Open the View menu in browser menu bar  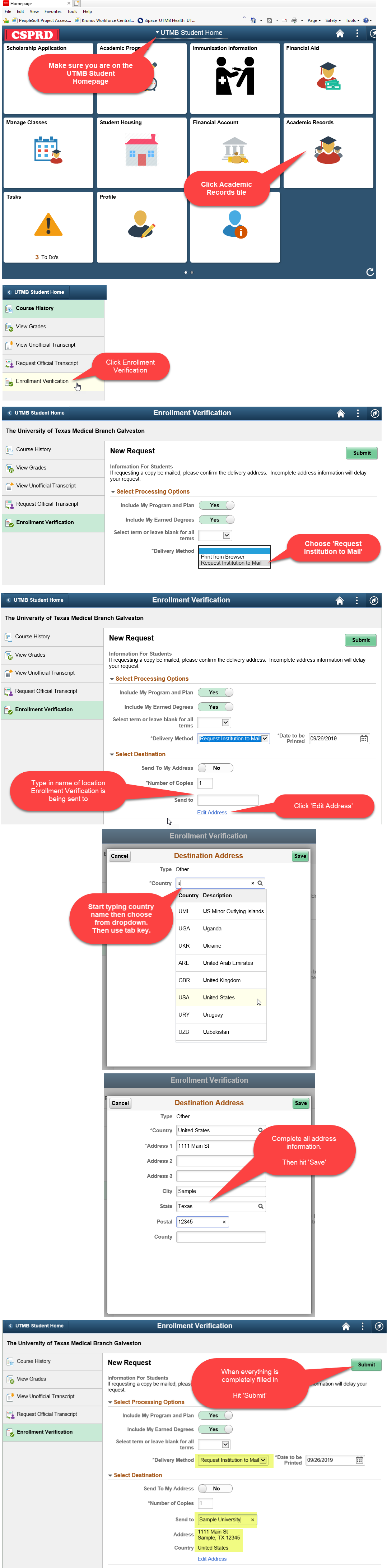click(x=34, y=11)
